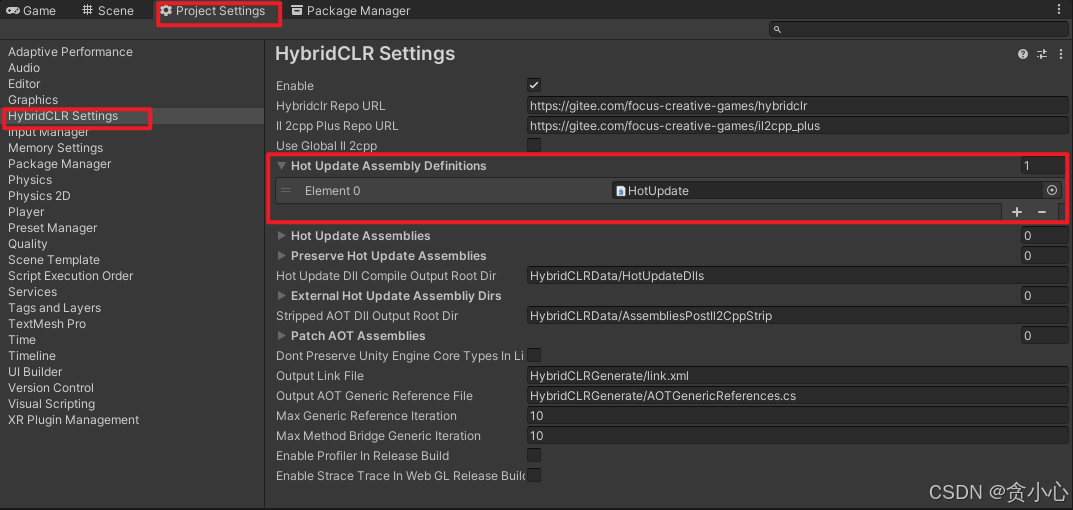Toggle the Enable checkbox
1073x510 pixels.
pyautogui.click(x=534, y=86)
